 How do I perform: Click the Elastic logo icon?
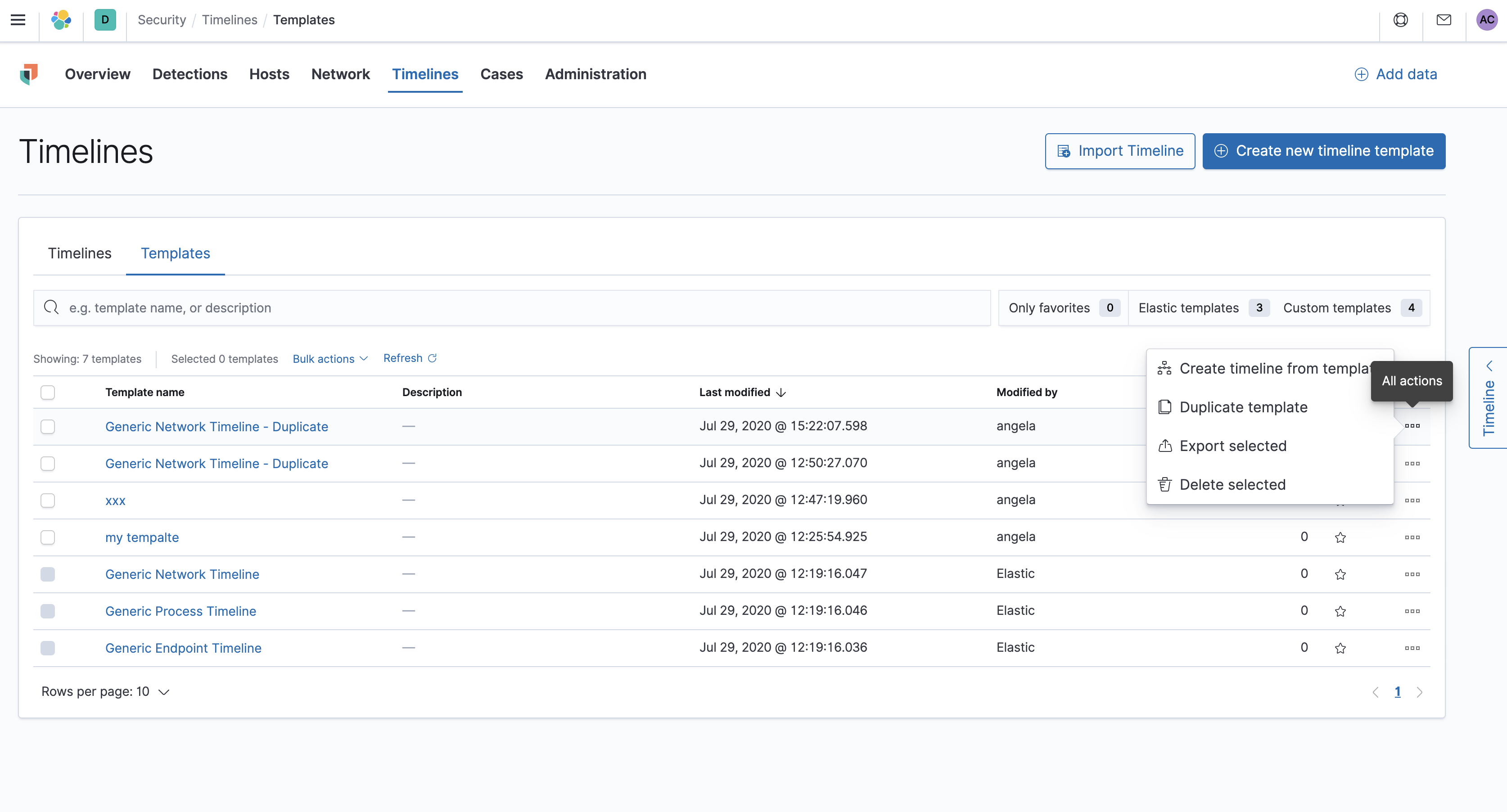tap(61, 20)
